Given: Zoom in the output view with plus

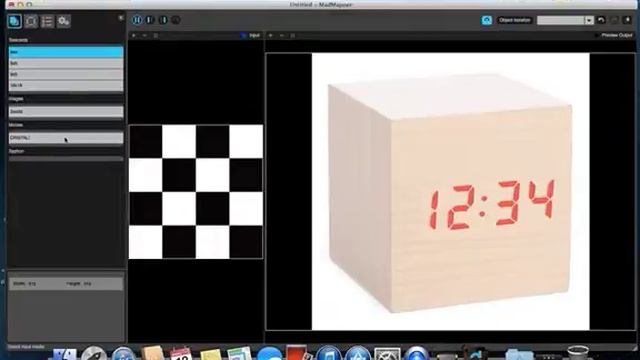Looking at the screenshot, I should tap(271, 36).
